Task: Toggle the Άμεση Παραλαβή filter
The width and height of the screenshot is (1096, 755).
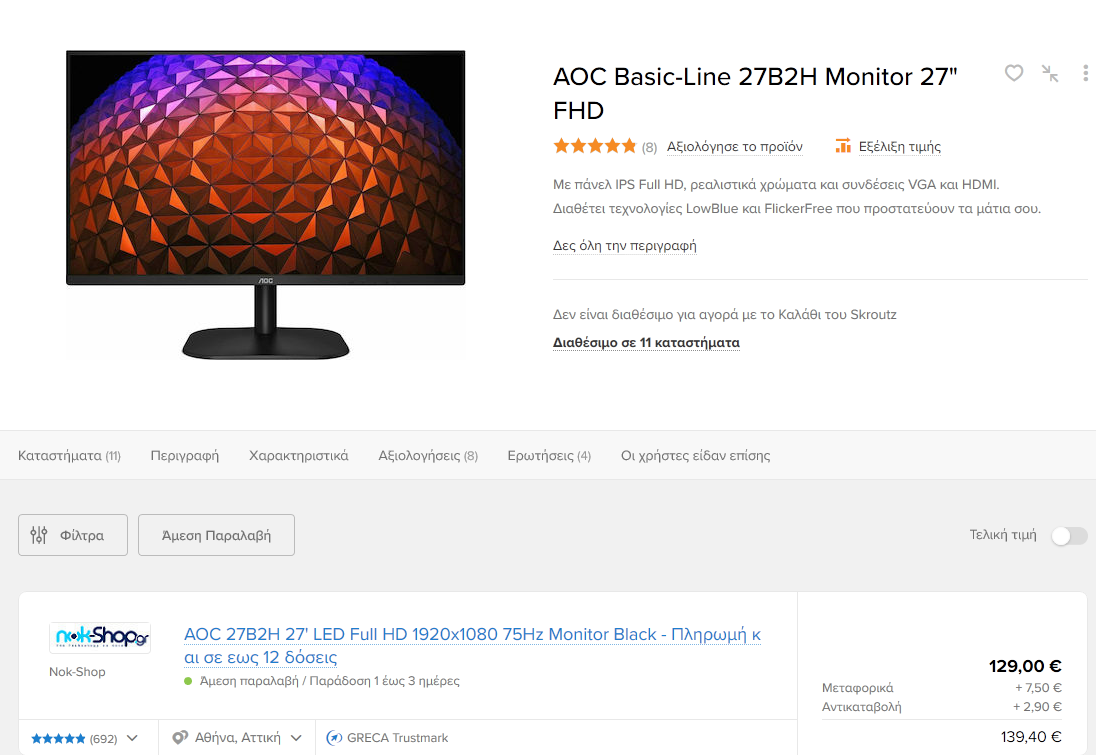Action: click(216, 535)
